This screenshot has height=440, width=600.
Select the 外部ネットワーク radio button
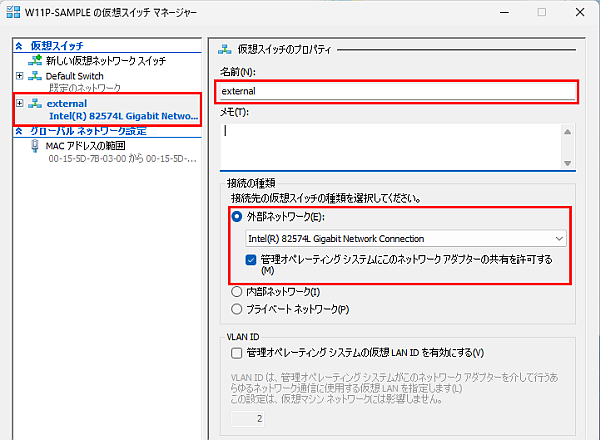[237, 217]
